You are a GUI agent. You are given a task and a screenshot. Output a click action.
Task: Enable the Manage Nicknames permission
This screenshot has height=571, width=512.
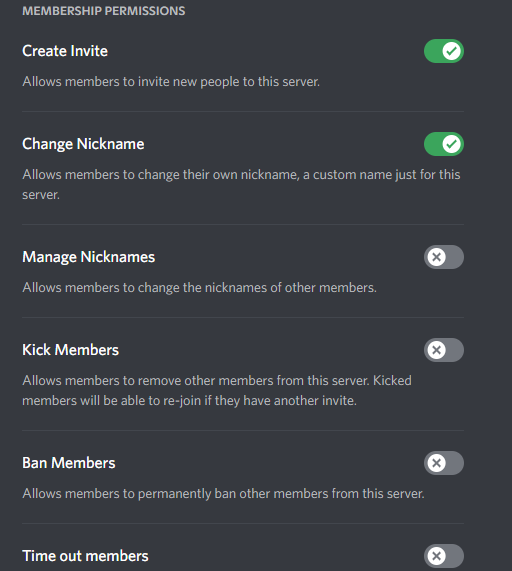[x=444, y=257]
